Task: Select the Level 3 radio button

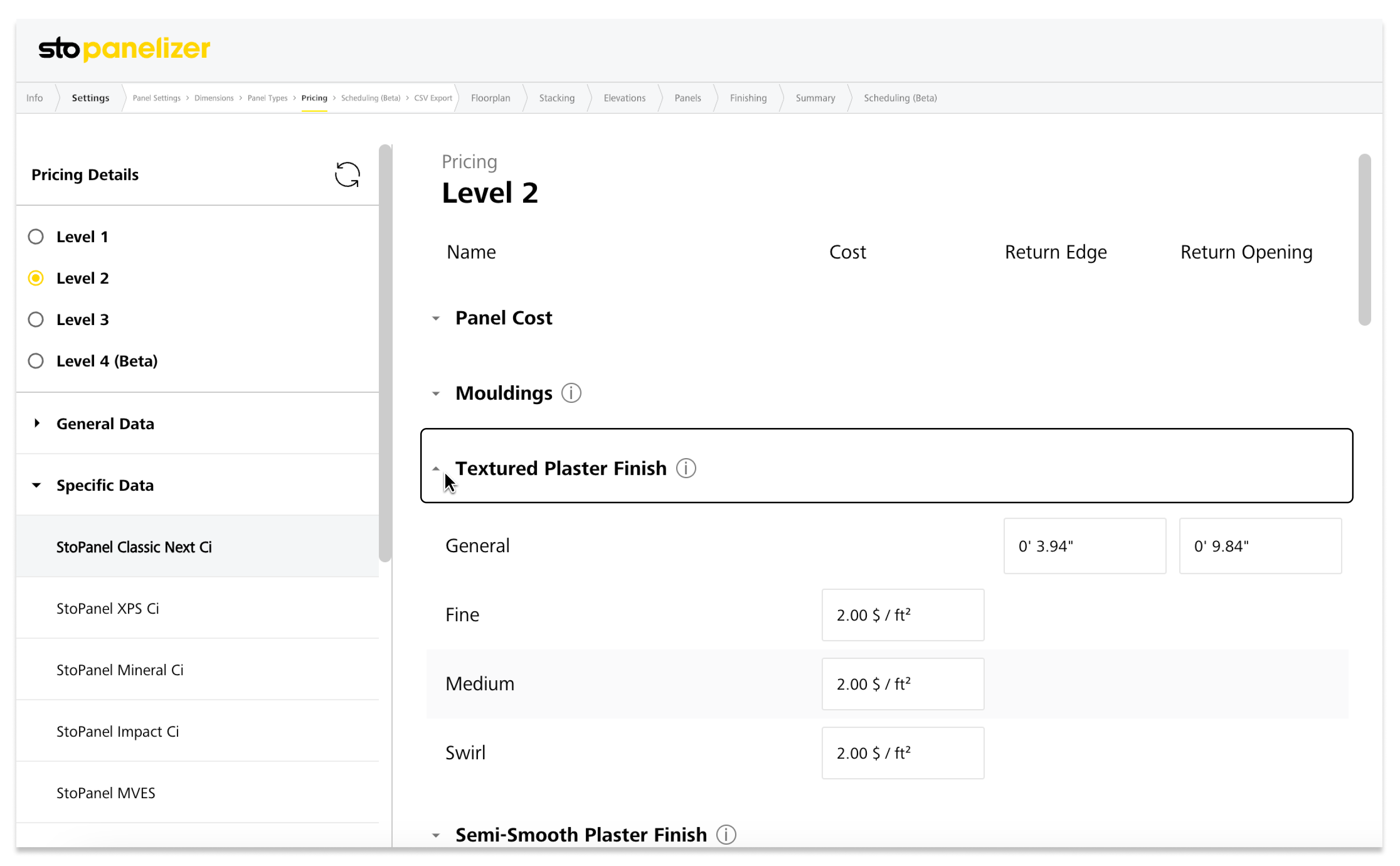Action: [x=36, y=319]
